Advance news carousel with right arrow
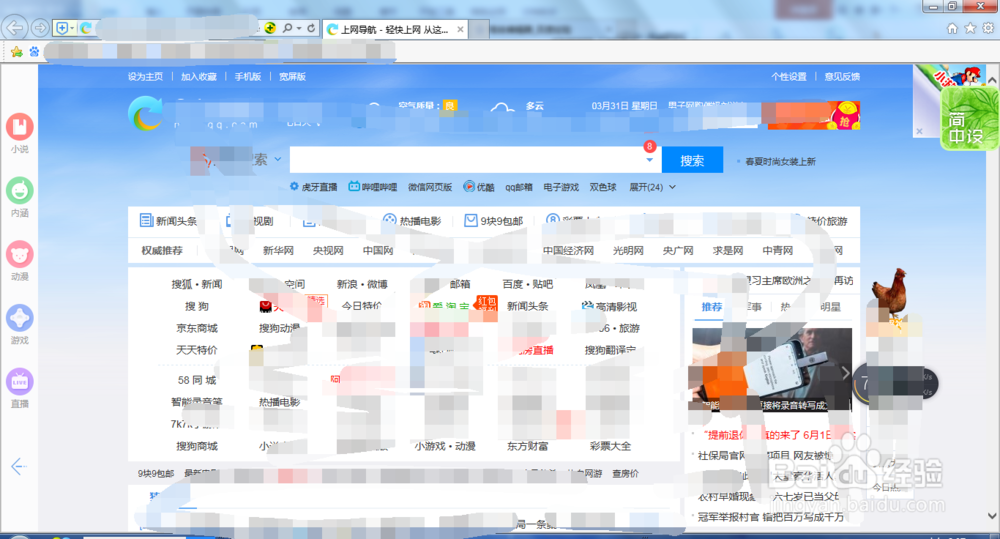 (845, 373)
